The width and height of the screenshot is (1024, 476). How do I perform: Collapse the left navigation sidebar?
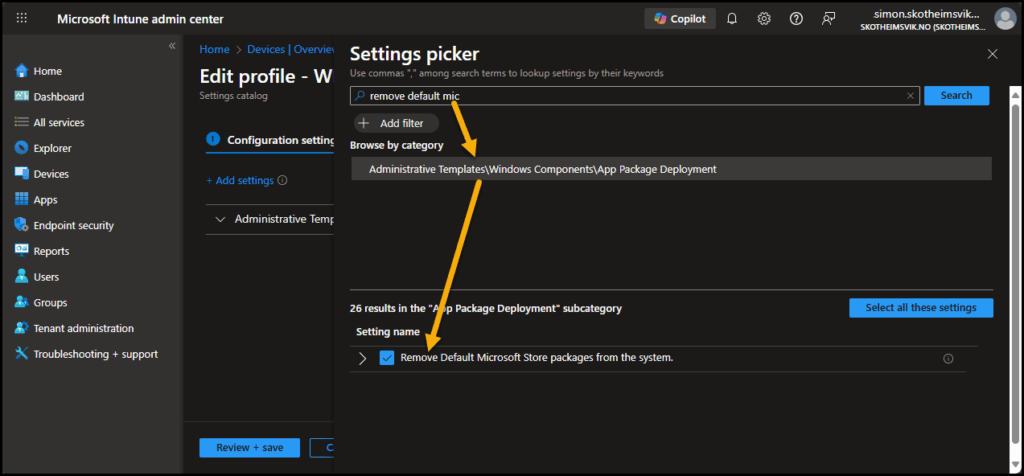point(171,46)
